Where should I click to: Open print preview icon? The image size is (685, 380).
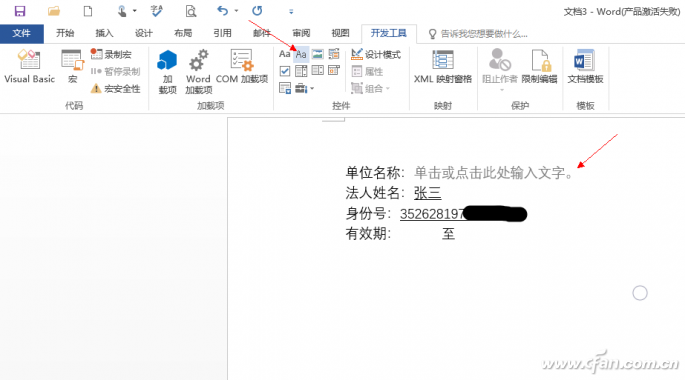pyautogui.click(x=190, y=11)
